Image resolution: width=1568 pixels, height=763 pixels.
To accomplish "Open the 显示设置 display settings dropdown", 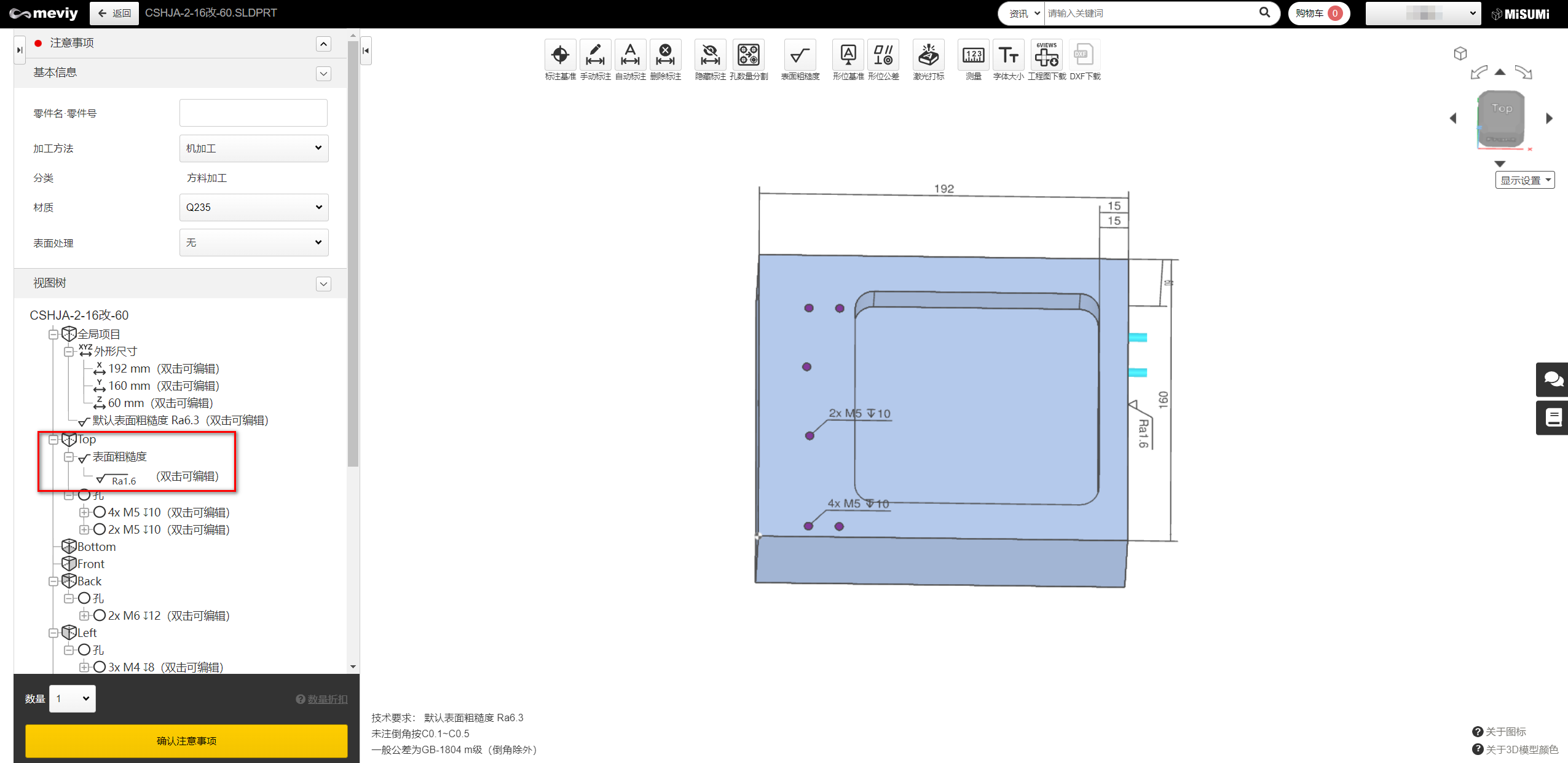I will click(1524, 180).
